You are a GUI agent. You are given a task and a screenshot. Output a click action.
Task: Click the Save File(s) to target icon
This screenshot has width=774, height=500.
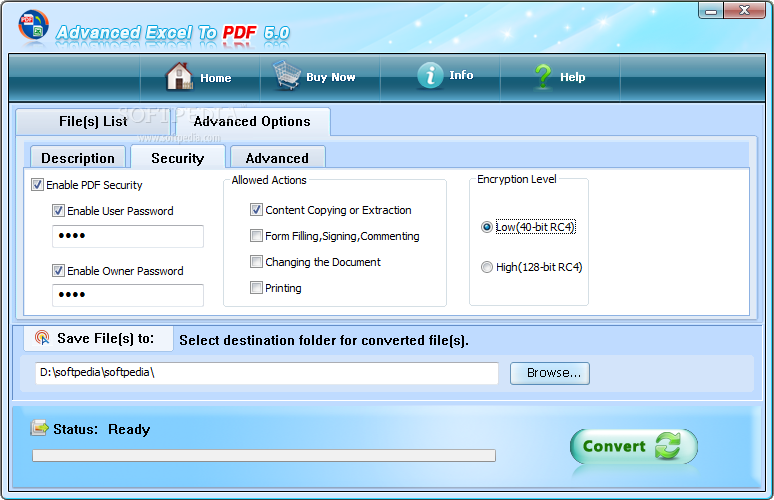(x=42, y=338)
